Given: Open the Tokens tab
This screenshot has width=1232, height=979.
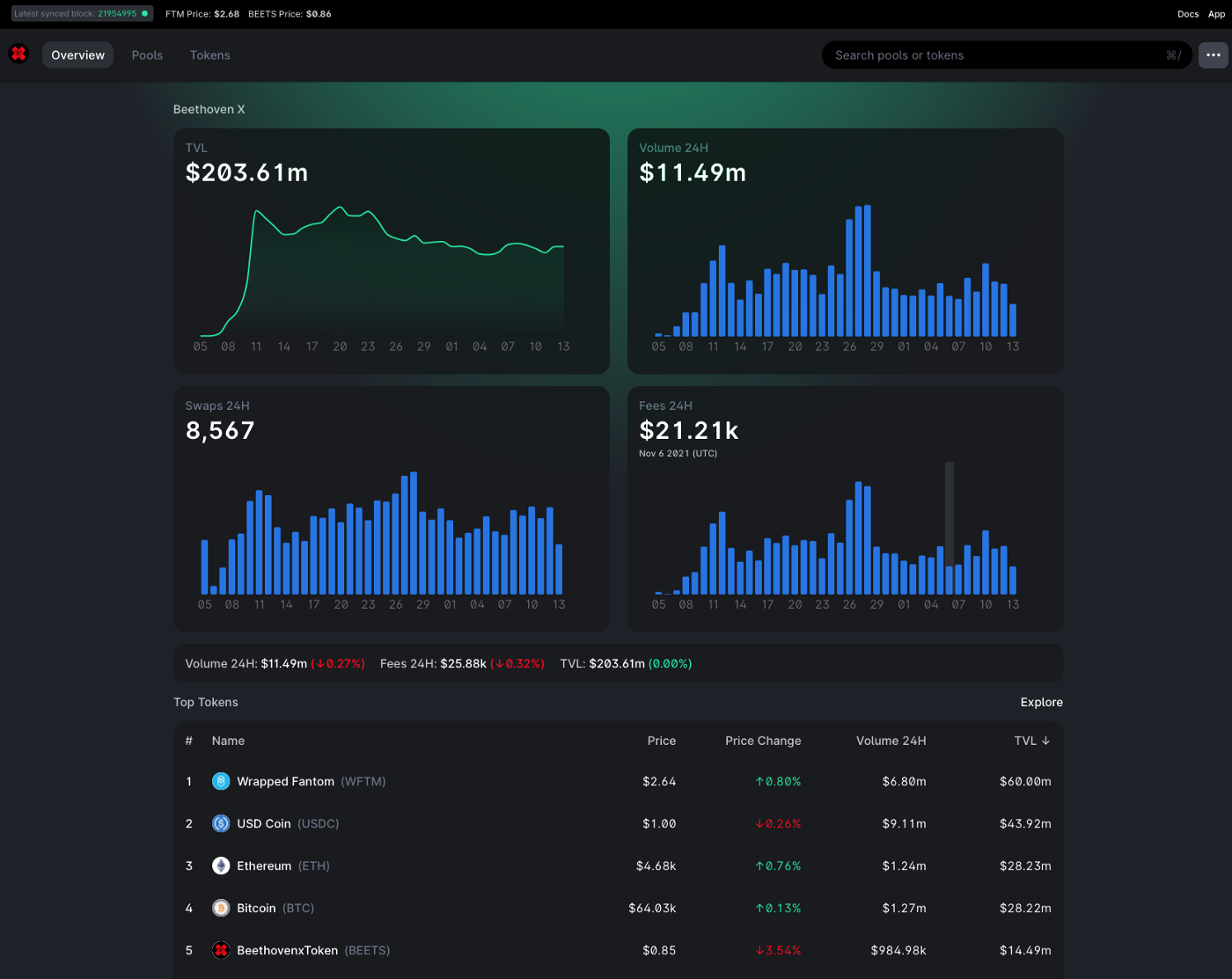Looking at the screenshot, I should (x=209, y=55).
